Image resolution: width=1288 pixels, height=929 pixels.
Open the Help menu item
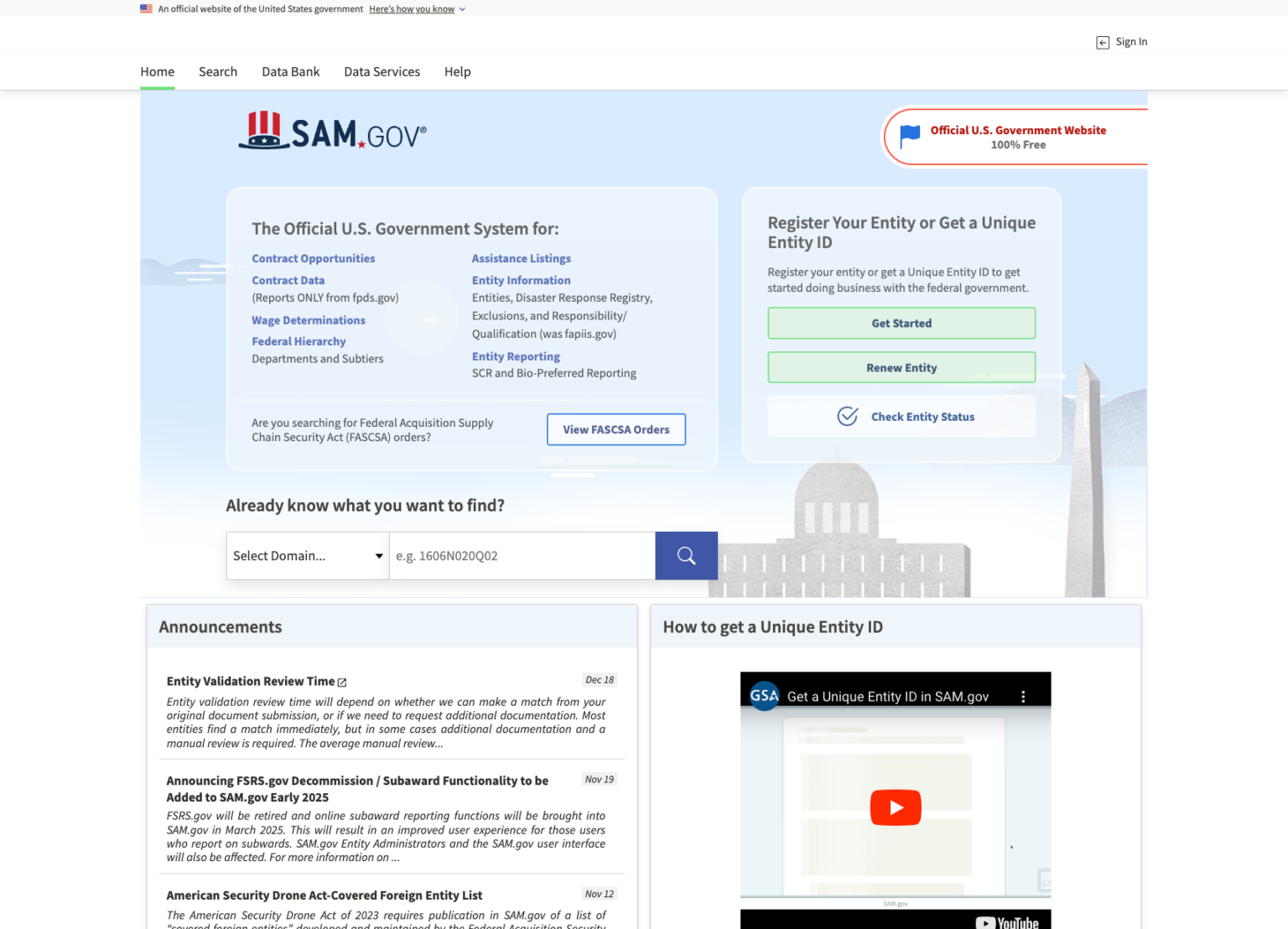pyautogui.click(x=457, y=71)
